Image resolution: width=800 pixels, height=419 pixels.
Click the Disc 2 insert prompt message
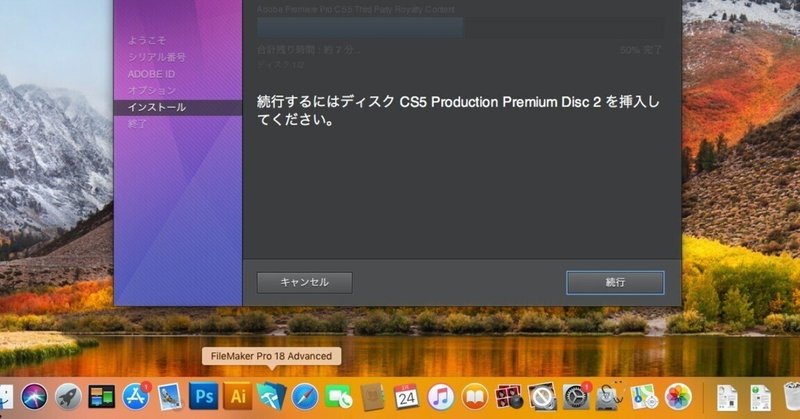(x=458, y=111)
